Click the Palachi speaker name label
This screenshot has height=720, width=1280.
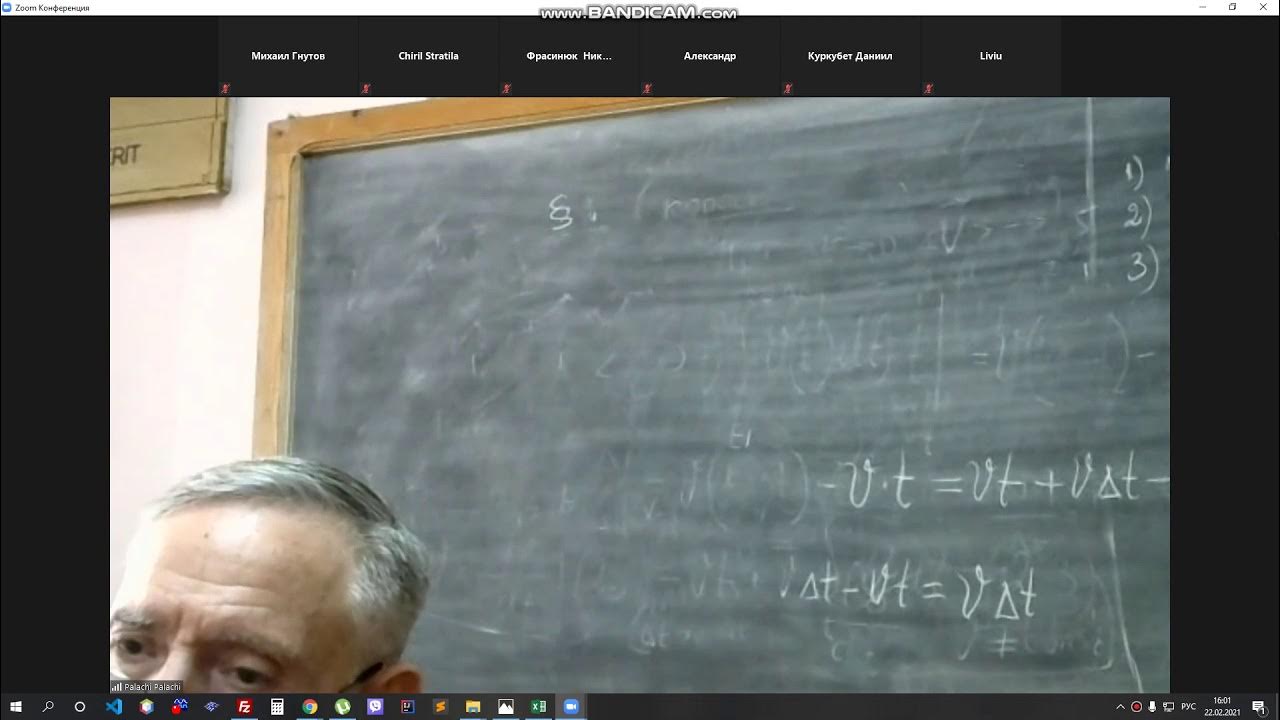(x=147, y=687)
